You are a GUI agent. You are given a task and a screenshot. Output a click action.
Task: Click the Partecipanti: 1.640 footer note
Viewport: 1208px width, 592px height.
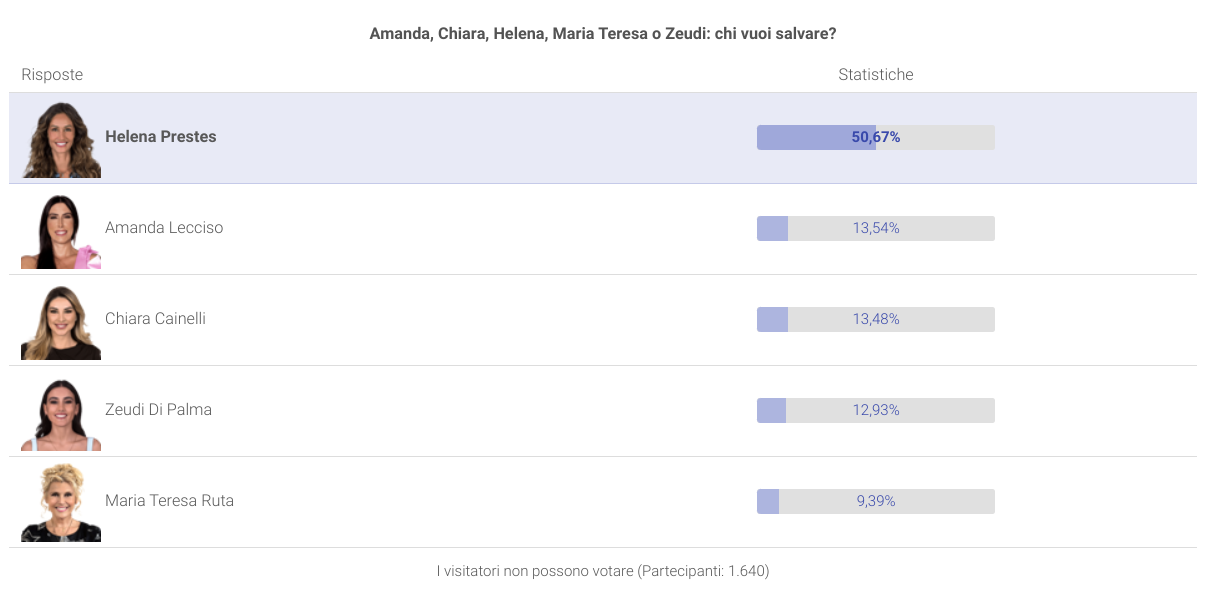click(603, 572)
